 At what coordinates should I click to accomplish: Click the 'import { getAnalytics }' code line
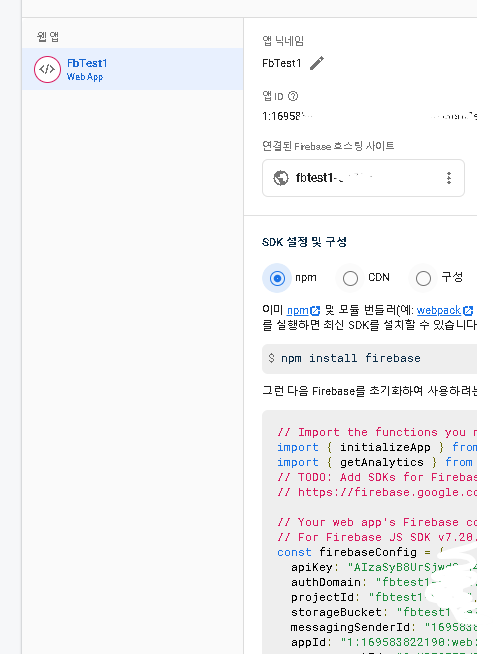[375, 462]
